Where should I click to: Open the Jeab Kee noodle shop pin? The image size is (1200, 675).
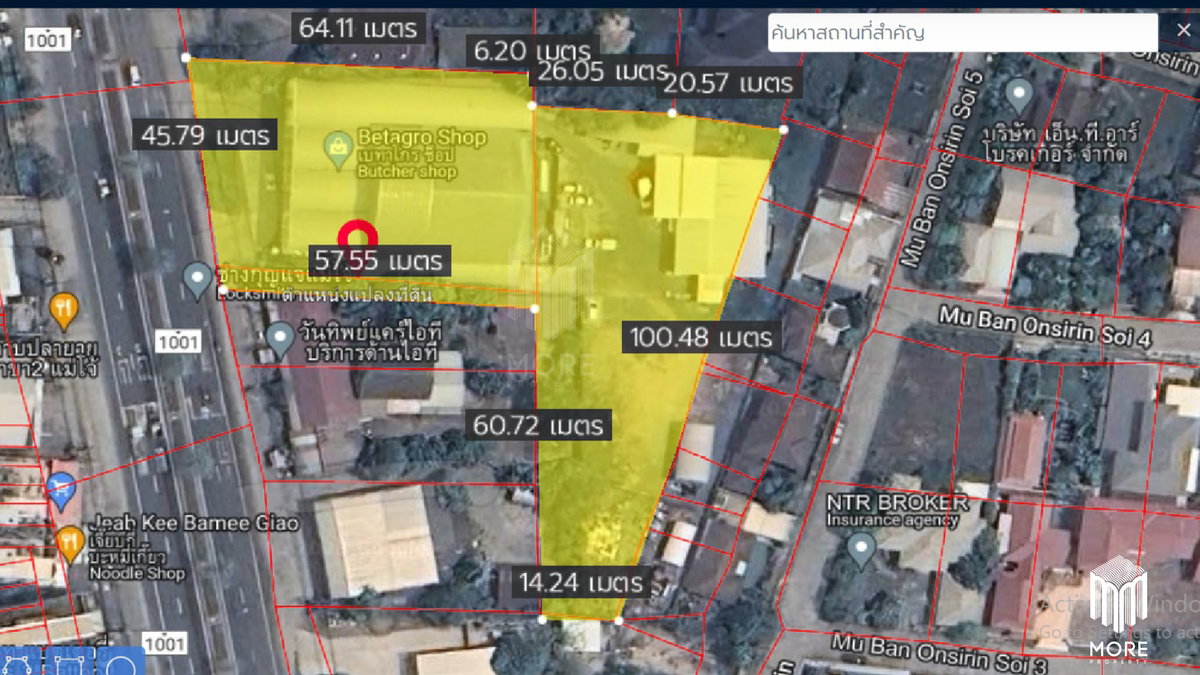tap(70, 544)
